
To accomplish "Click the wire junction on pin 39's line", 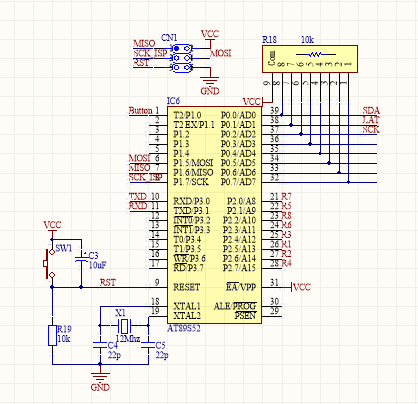I will (x=282, y=115).
